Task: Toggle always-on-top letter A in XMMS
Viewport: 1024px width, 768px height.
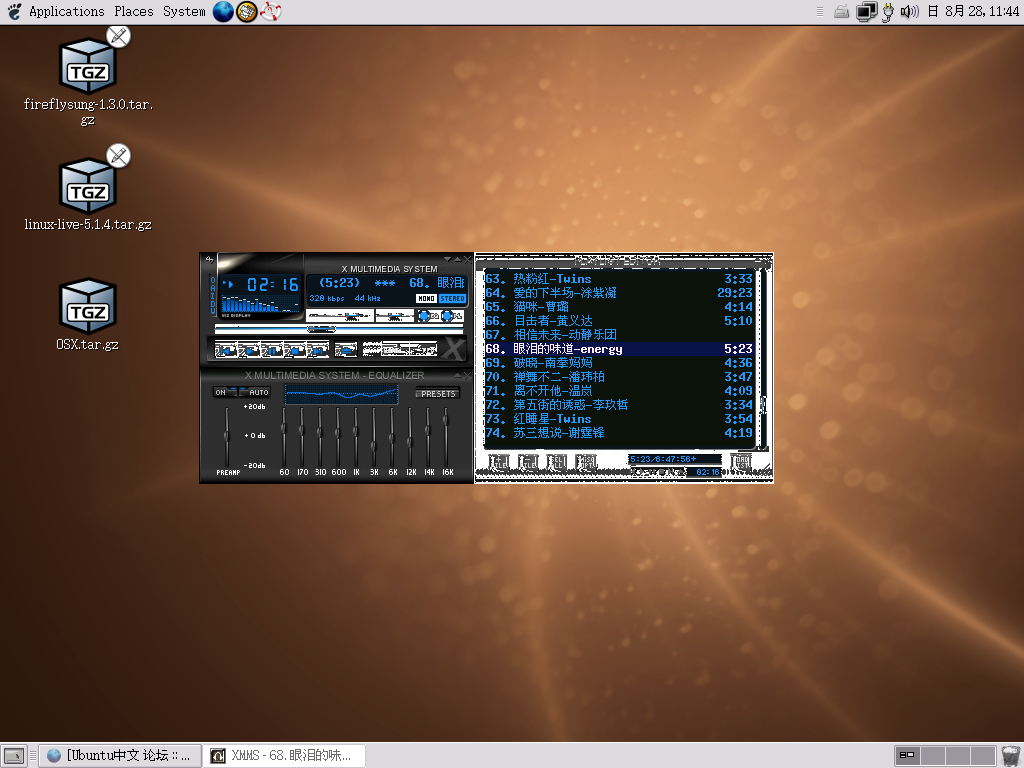Action: pos(212,288)
